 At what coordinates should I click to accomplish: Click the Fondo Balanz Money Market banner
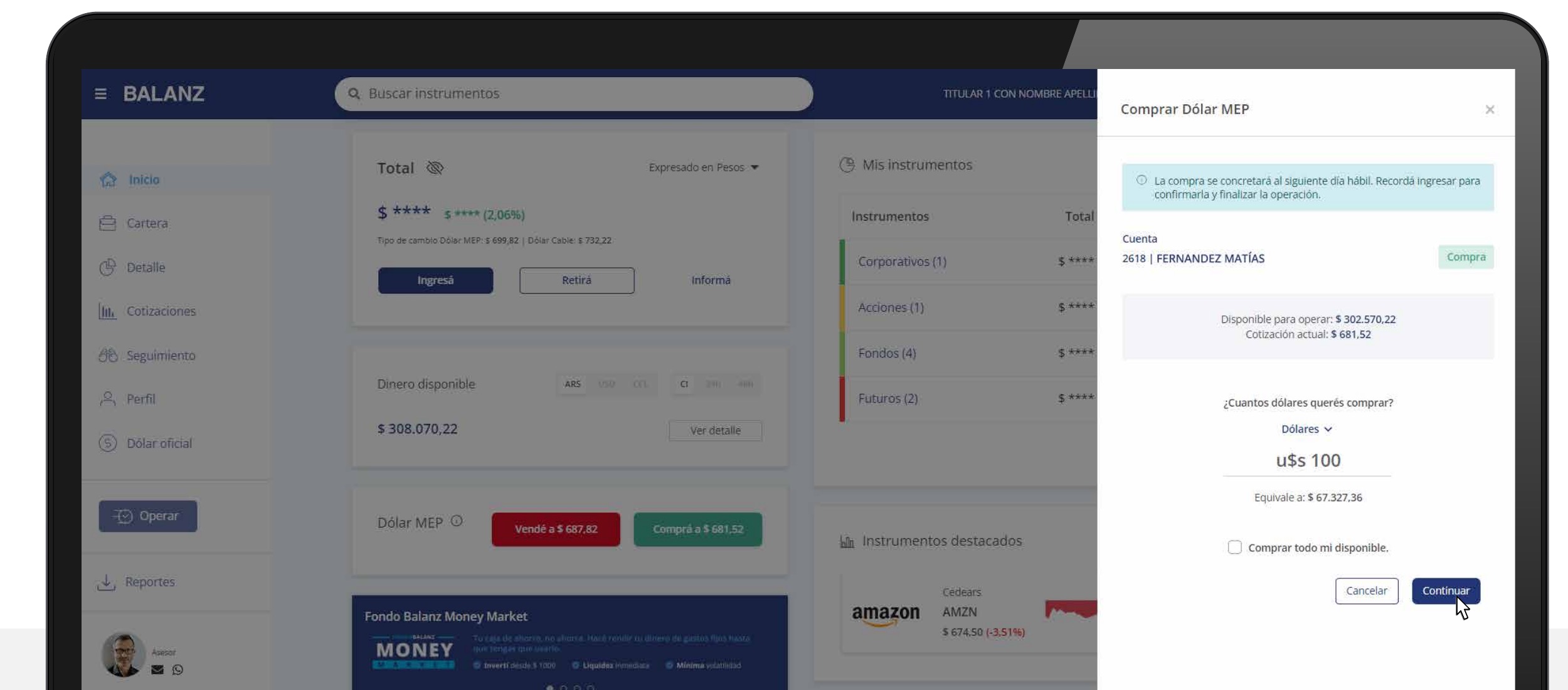point(569,642)
